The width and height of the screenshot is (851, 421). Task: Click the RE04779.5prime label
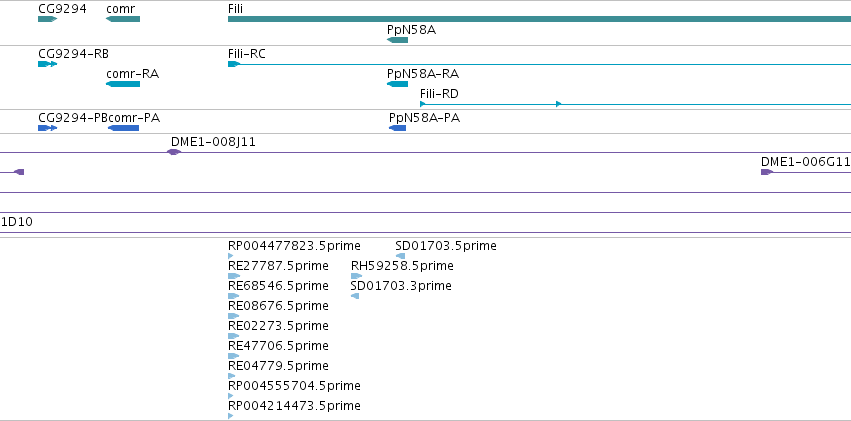[x=278, y=366]
